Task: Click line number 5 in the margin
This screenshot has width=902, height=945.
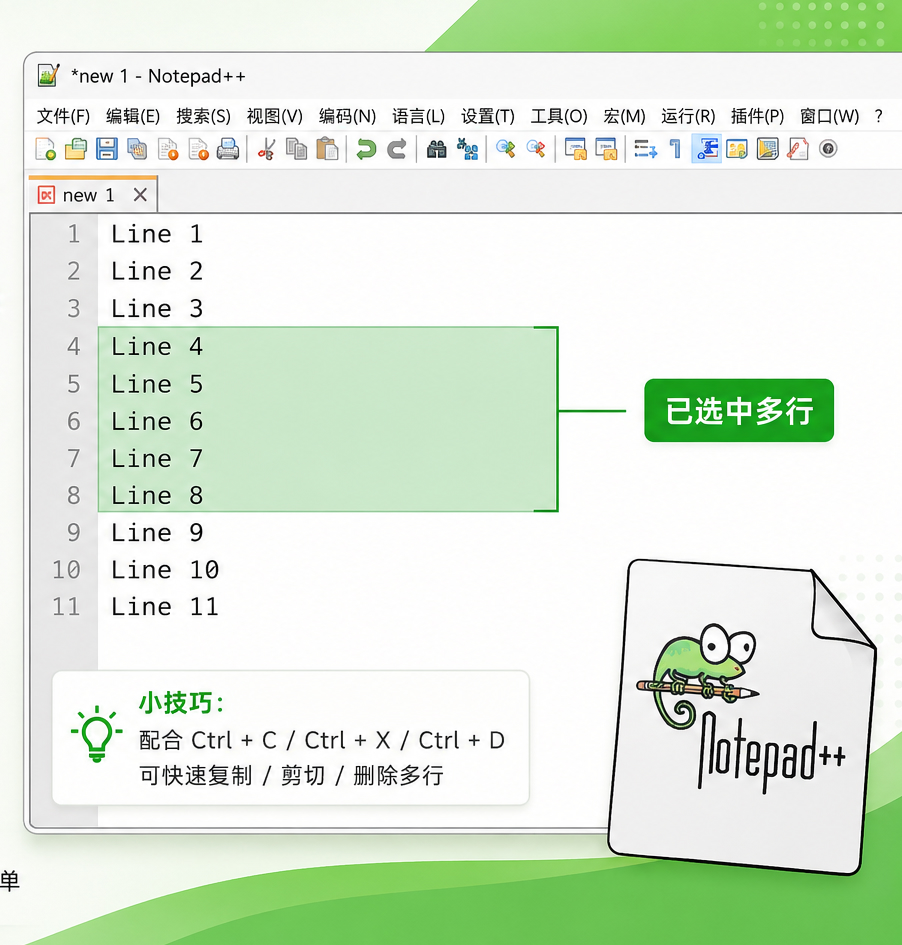Action: 74,384
